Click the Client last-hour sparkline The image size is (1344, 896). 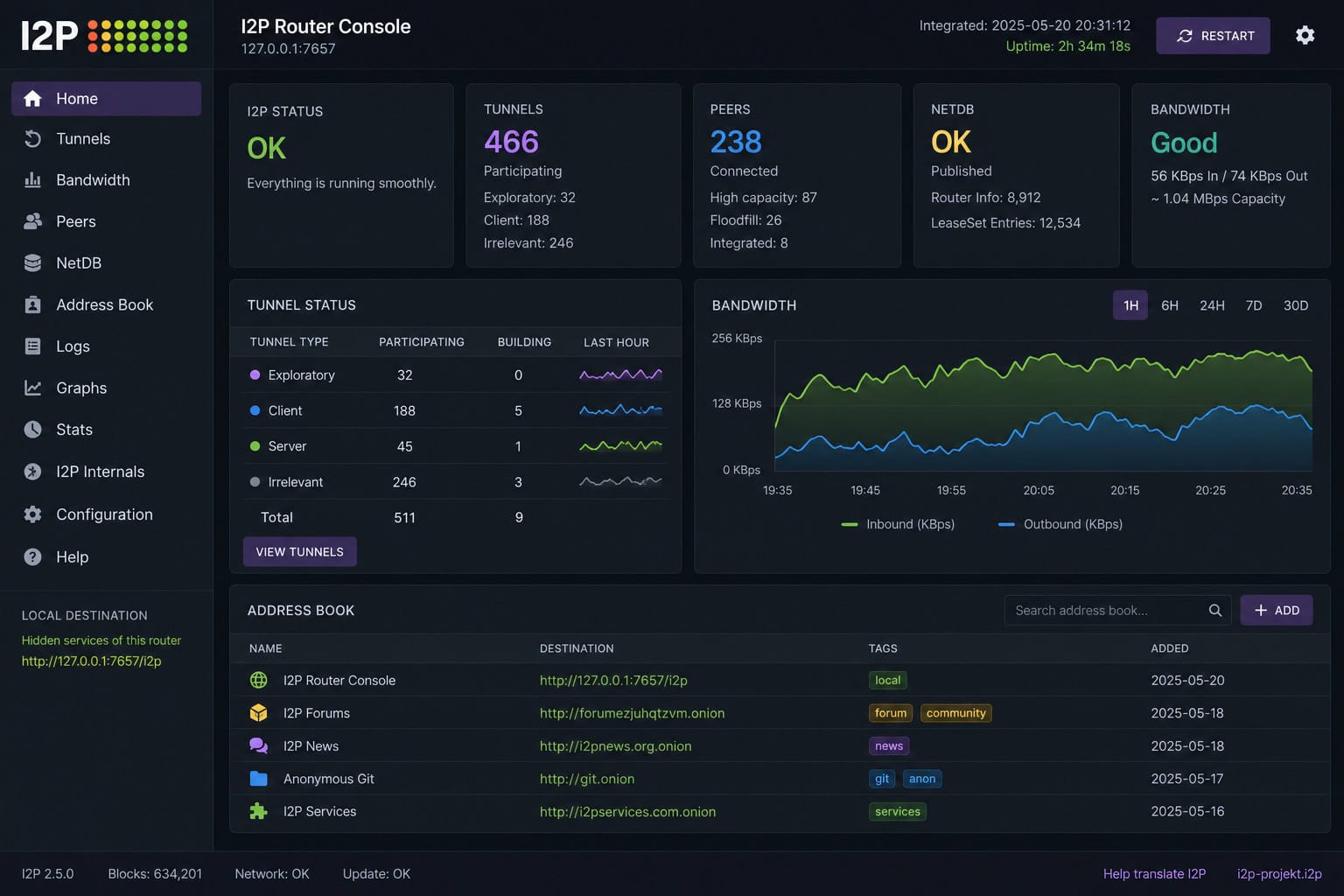620,410
